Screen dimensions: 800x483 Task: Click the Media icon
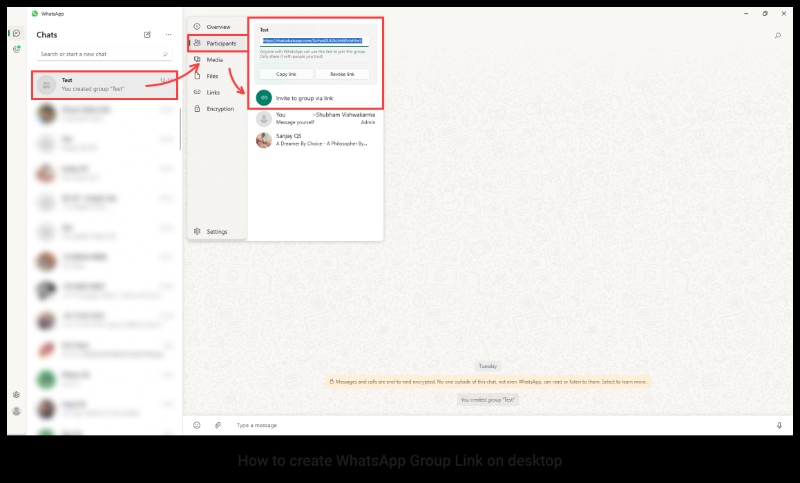tap(197, 60)
